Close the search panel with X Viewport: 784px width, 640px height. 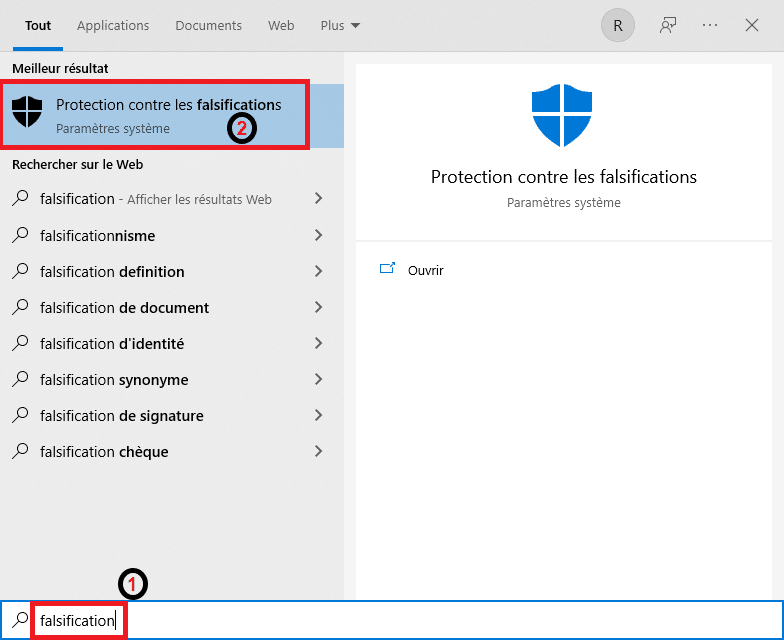(x=752, y=25)
